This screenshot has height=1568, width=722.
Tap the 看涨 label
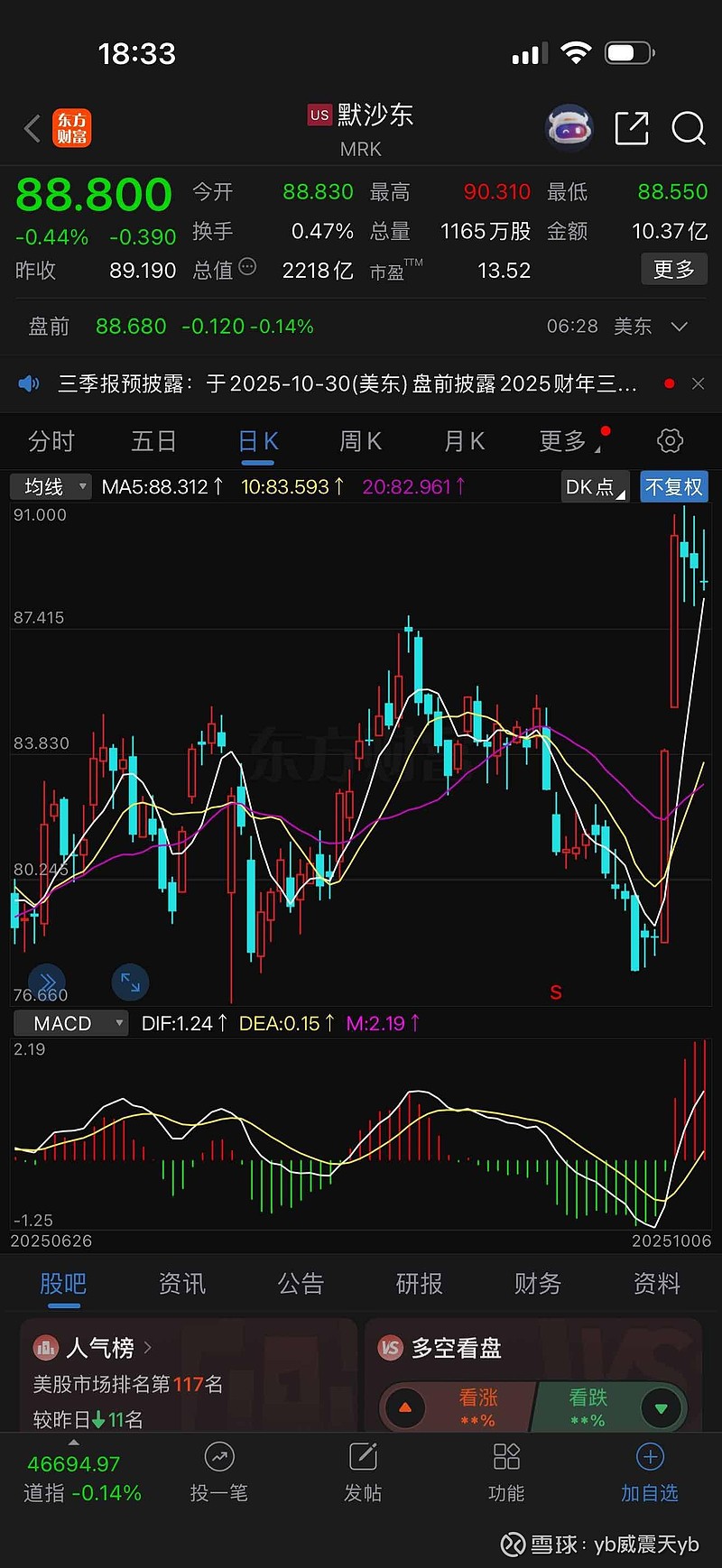(x=478, y=1397)
